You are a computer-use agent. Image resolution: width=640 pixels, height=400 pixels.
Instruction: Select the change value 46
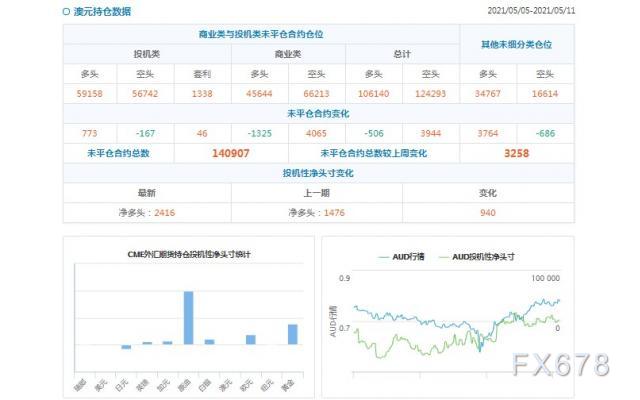tap(202, 133)
